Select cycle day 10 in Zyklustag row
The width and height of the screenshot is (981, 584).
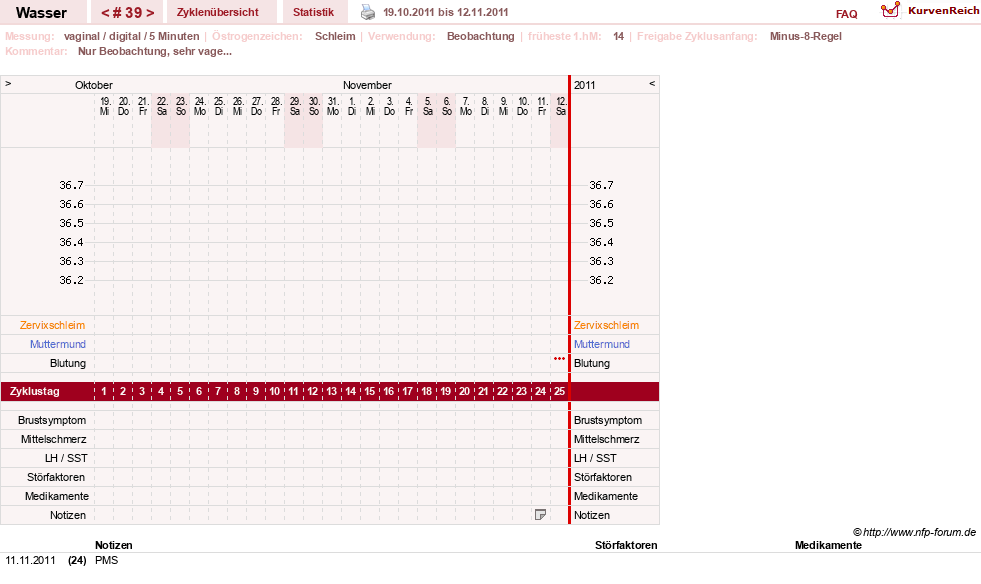(275, 391)
